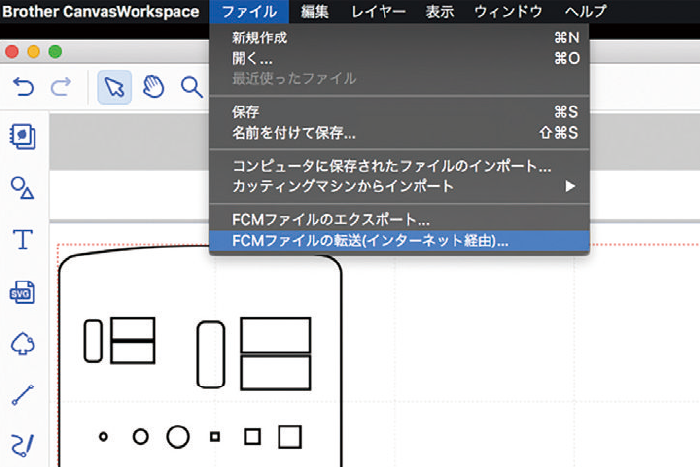Choose 名前を付けて保存... menu entry
Image resolution: width=700 pixels, height=467 pixels.
(400, 133)
